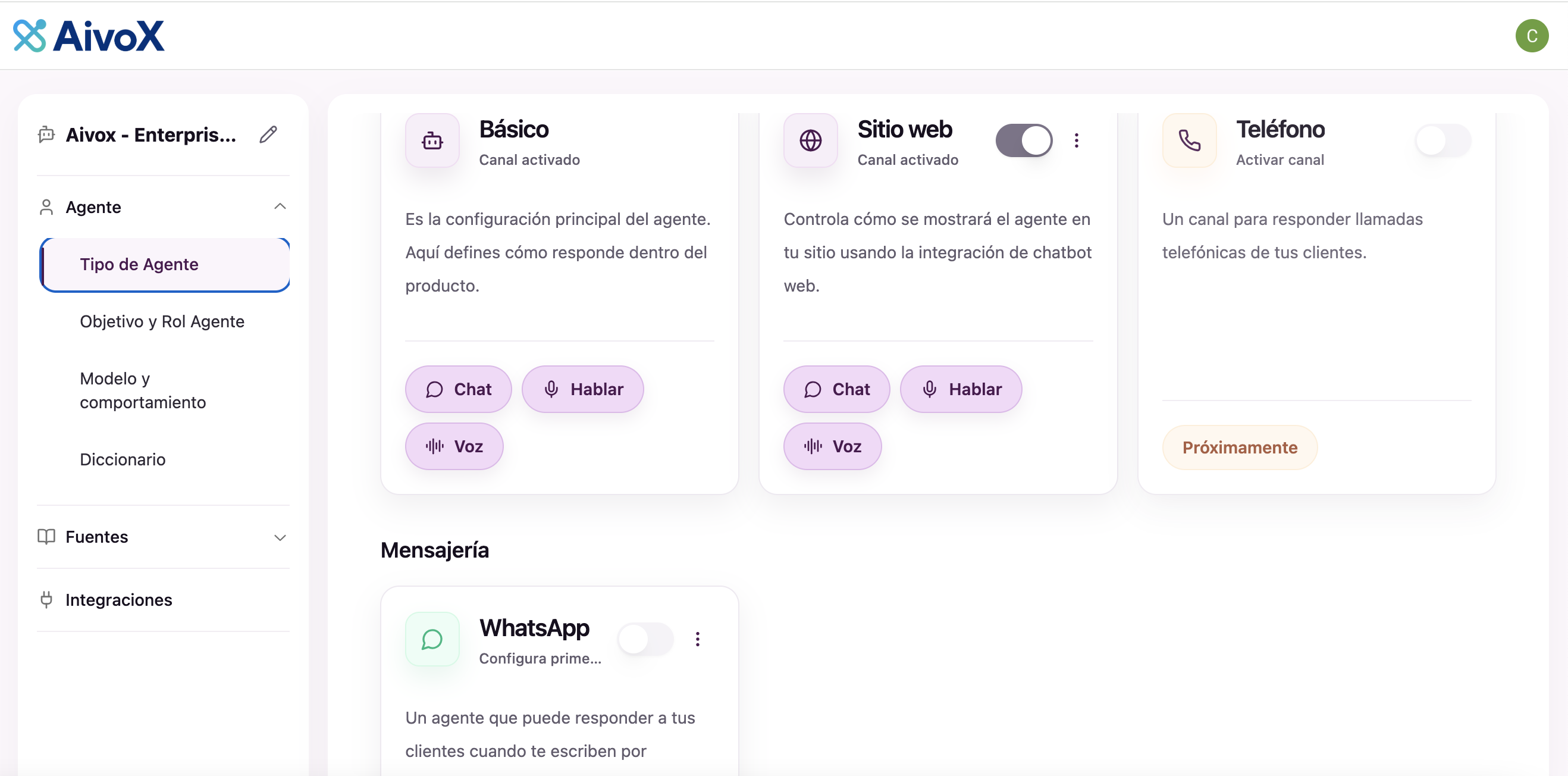
Task: Click the Próximamente badge in Teléfono card
Action: 1240,448
